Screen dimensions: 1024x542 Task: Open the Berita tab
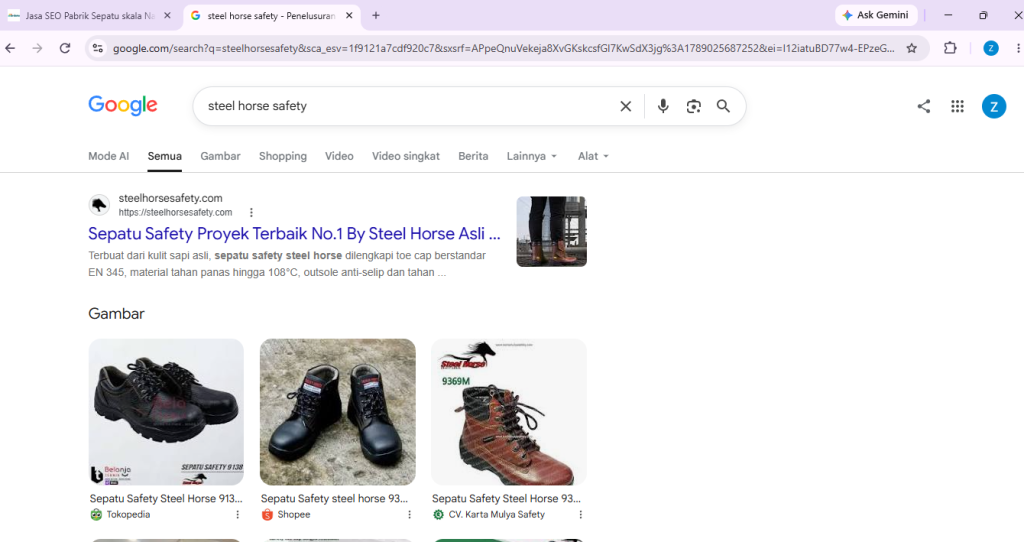click(473, 156)
